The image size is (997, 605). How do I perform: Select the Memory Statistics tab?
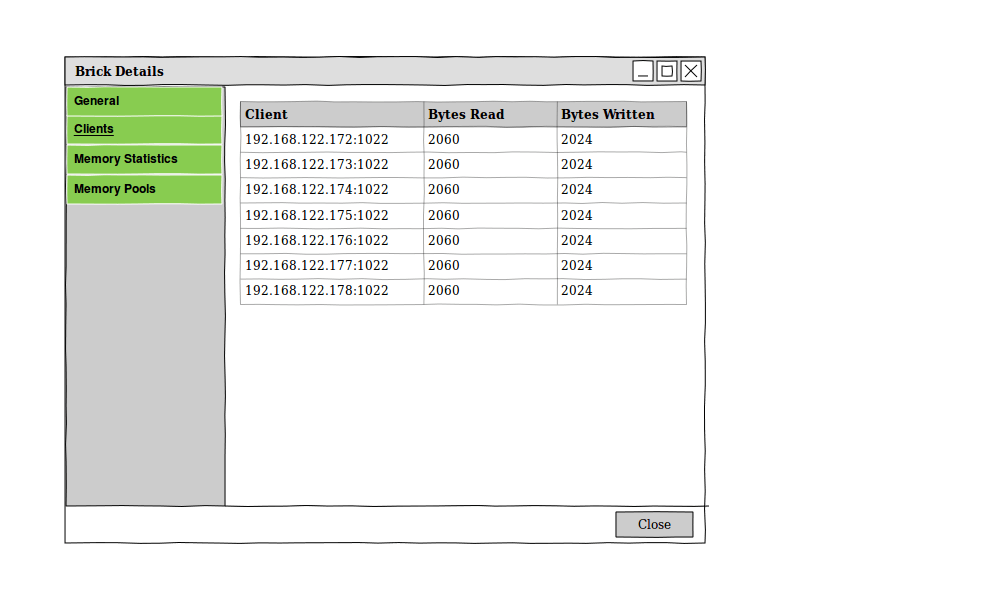pyautogui.click(x=144, y=160)
